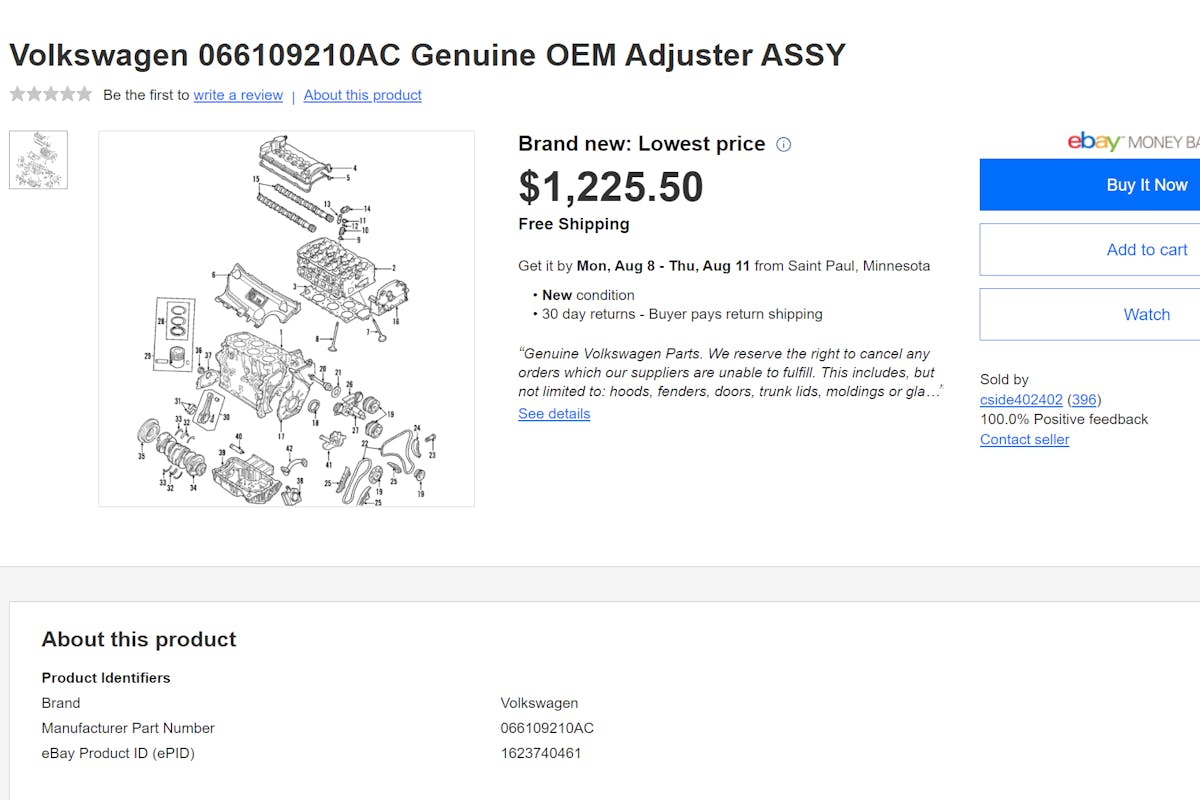Click the $1,225.50 price text

tap(611, 187)
